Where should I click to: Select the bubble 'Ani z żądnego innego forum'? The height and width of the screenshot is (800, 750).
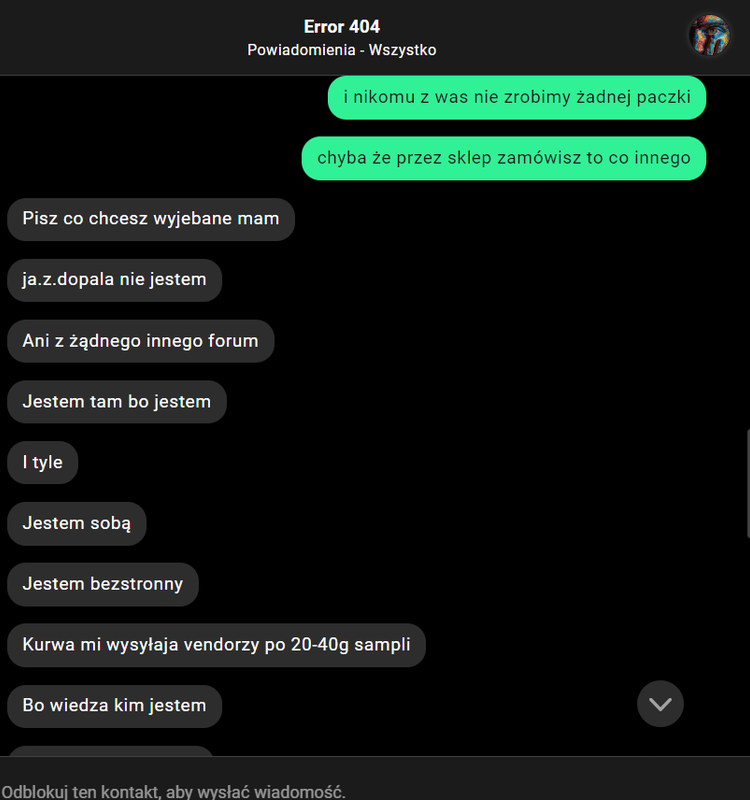coord(140,341)
